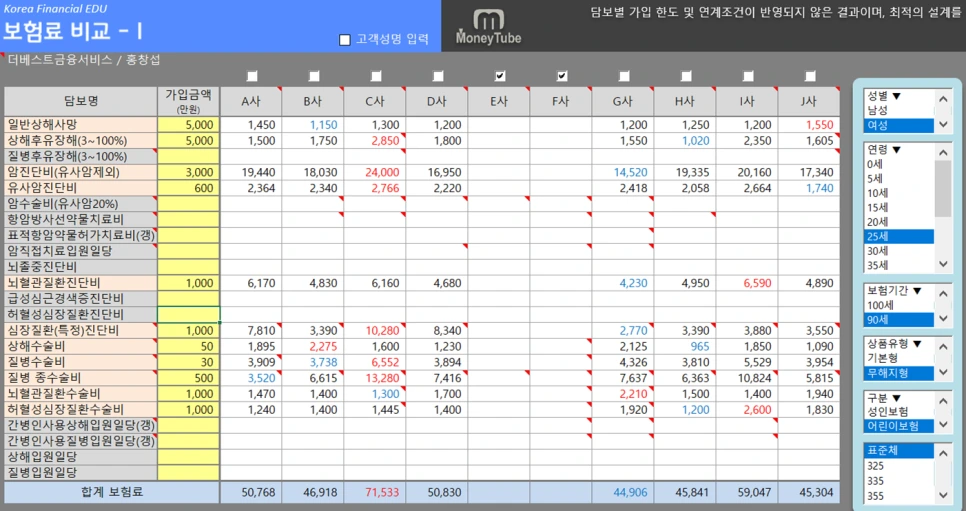Click the MoneyTube logo

coord(489,27)
